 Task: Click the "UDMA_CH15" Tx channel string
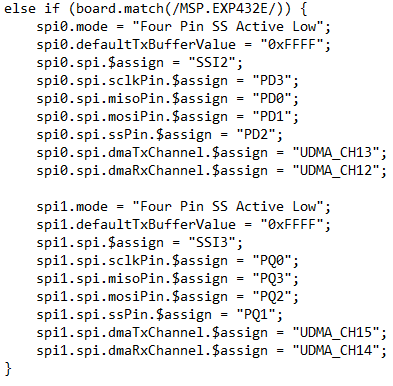tap(336, 333)
